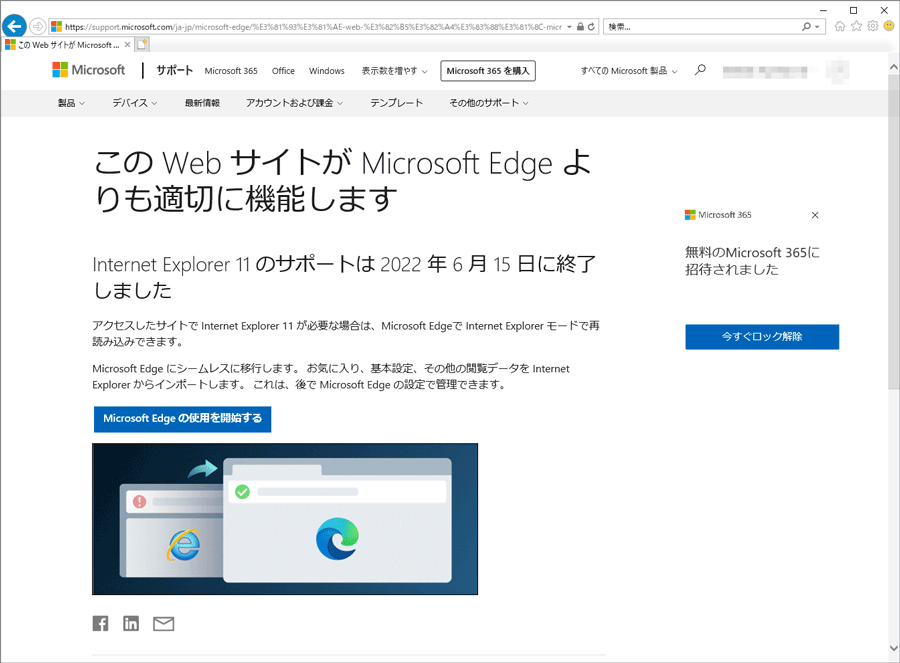The height and width of the screenshot is (663, 900).
Task: Expand すべての Microsoft 製品 dropdown
Action: pos(629,71)
